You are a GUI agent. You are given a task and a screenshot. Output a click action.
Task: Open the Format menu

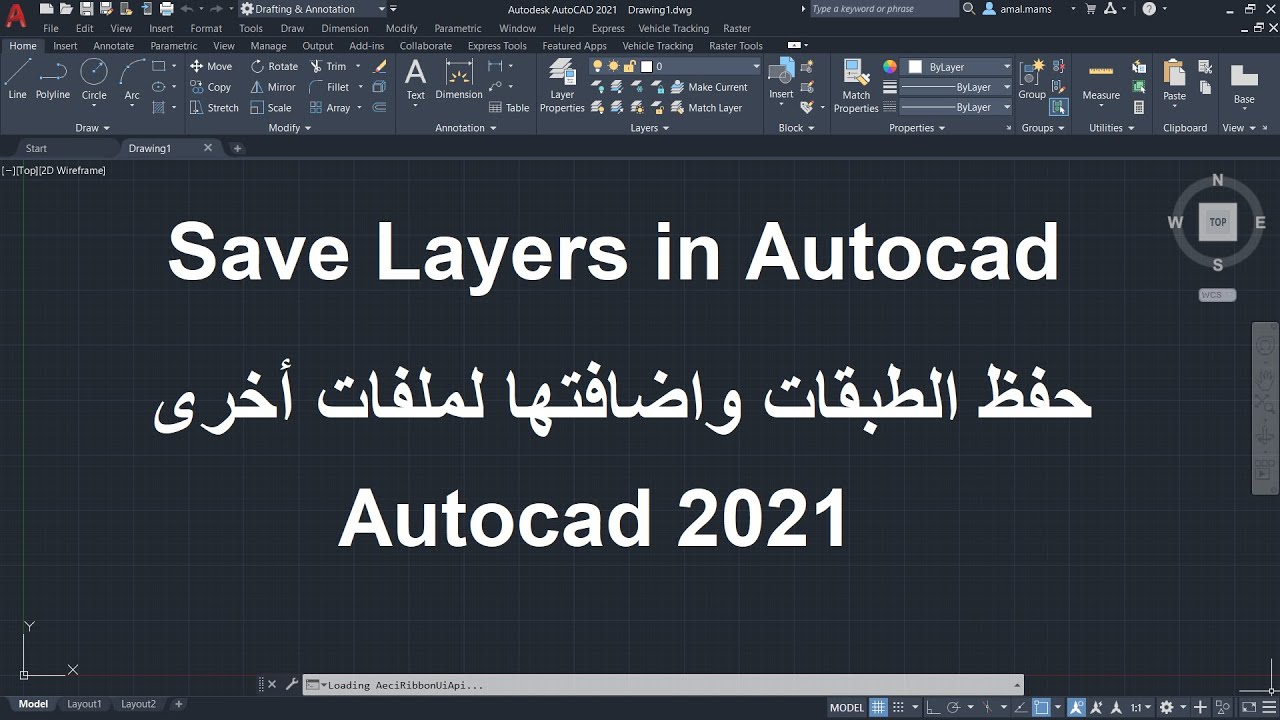click(x=206, y=28)
